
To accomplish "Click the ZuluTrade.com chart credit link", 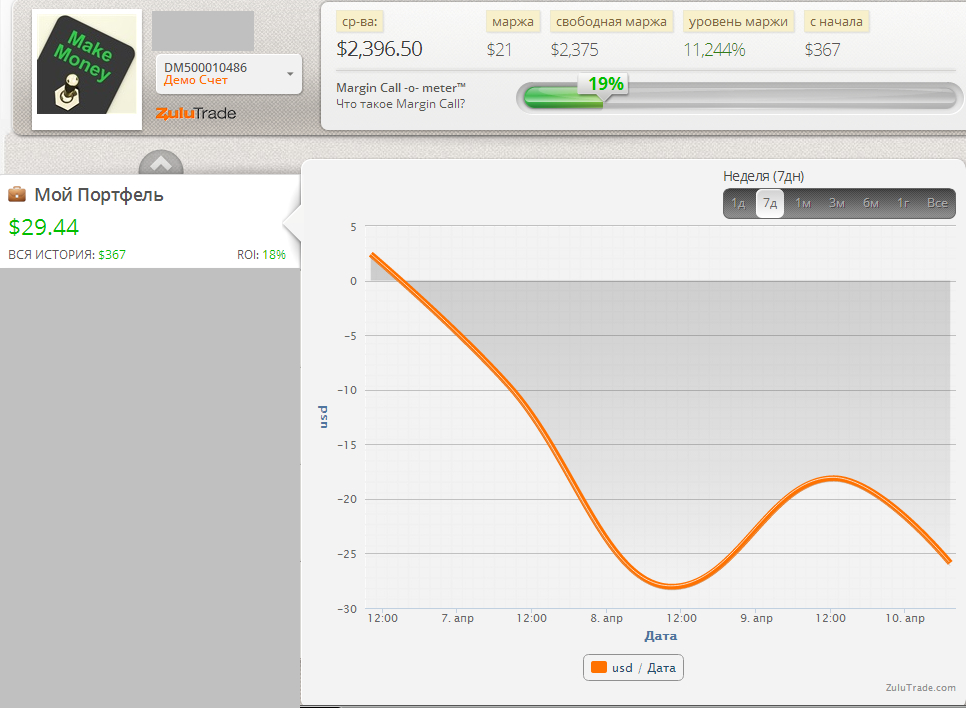I will pyautogui.click(x=920, y=688).
